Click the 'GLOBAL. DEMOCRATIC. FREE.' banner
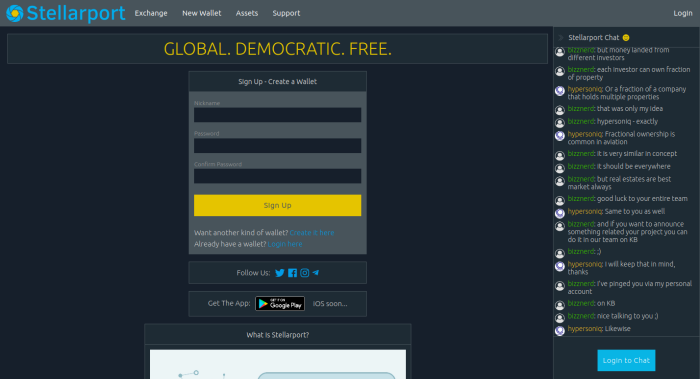 pyautogui.click(x=277, y=49)
